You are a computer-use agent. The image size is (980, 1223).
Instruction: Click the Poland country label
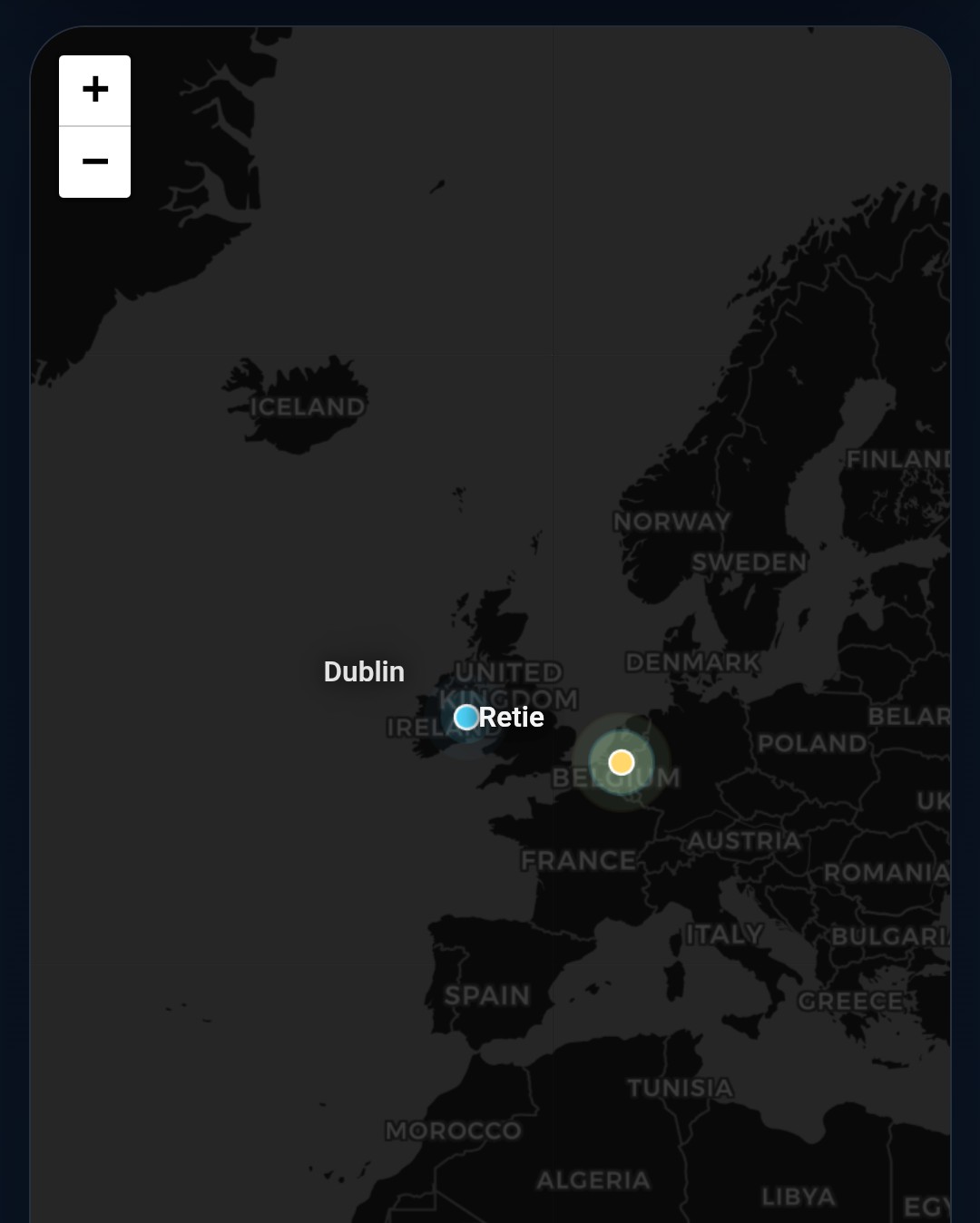point(812,744)
